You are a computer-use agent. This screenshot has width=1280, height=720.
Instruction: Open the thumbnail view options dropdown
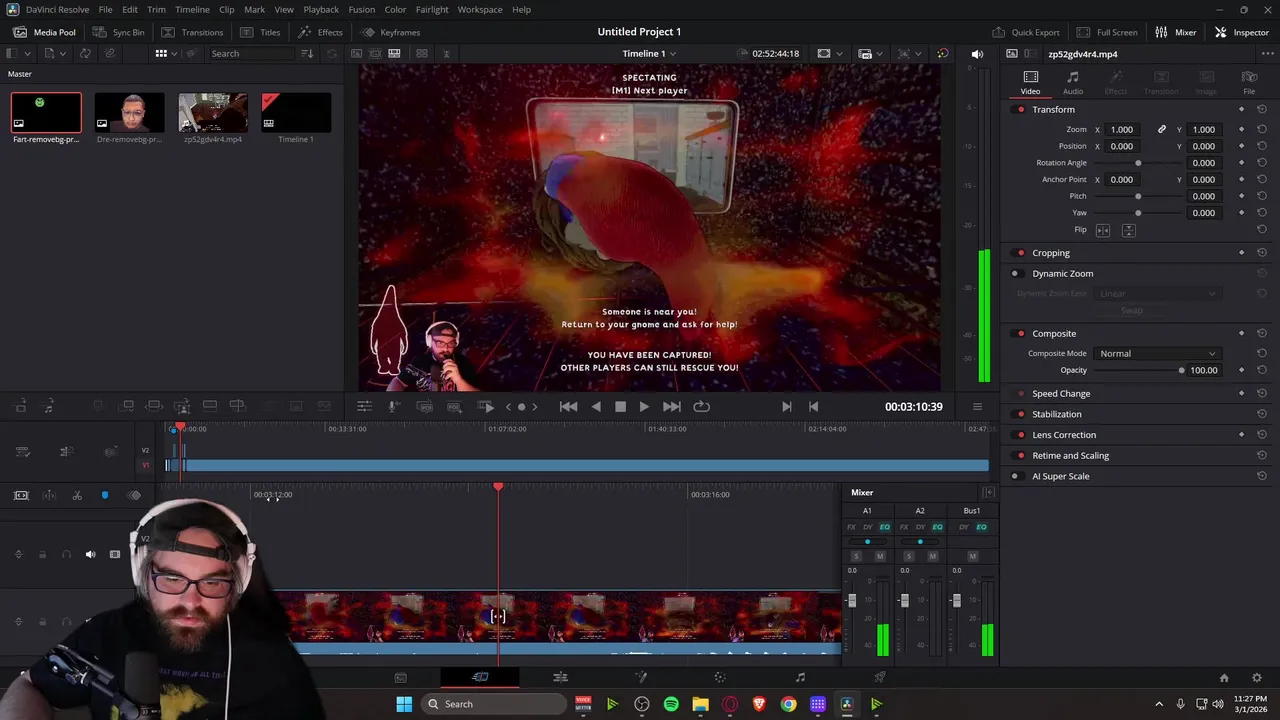point(166,53)
